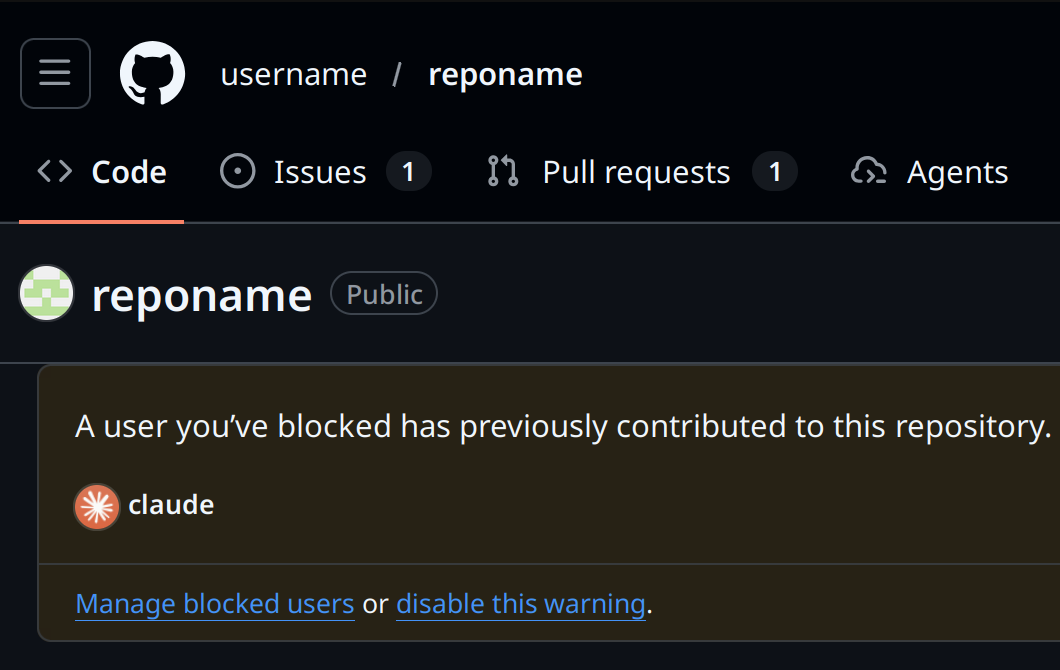
Task: Click the Agents cloud icon
Action: click(x=868, y=172)
